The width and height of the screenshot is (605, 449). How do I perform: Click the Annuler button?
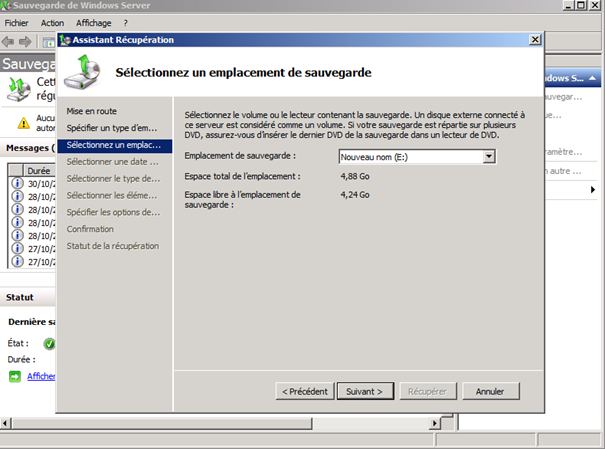[491, 392]
